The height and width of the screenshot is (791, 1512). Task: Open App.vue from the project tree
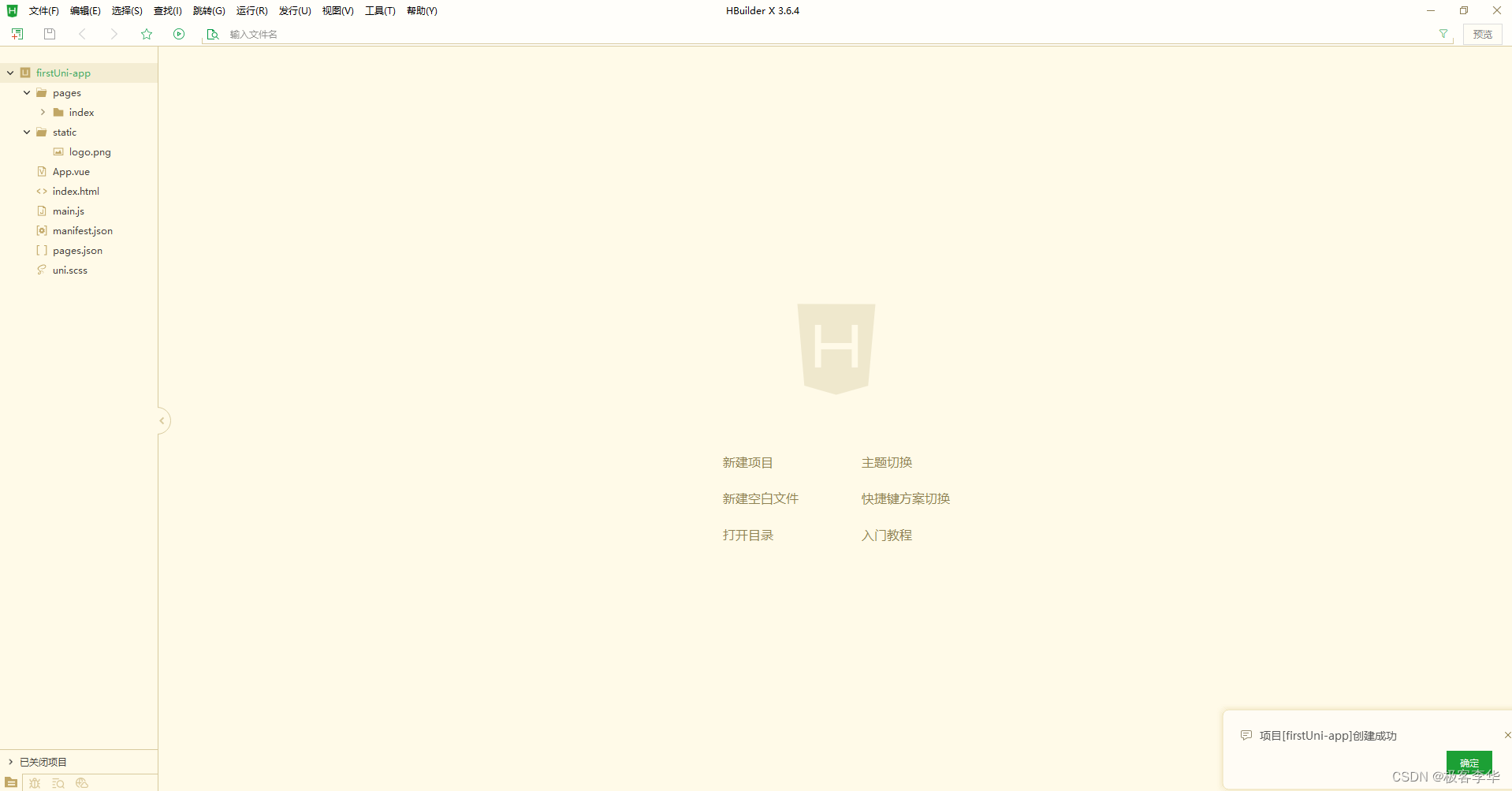(x=71, y=171)
